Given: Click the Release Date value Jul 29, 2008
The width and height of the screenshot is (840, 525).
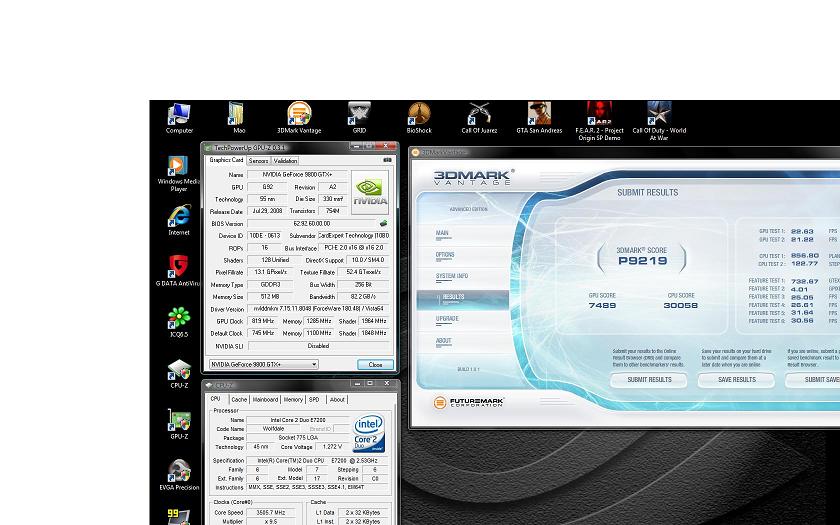Looking at the screenshot, I should pos(266,212).
